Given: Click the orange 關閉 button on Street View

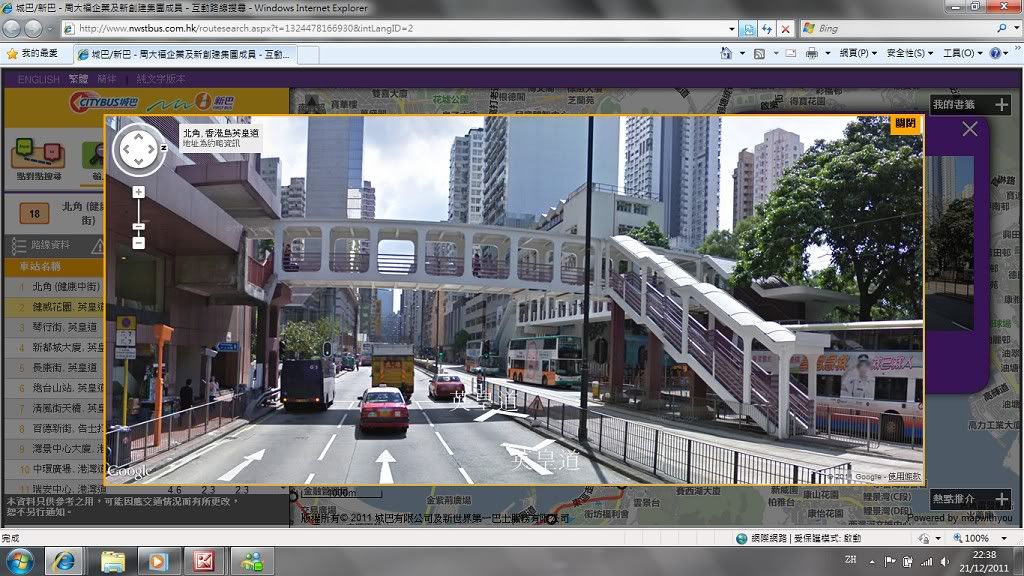Looking at the screenshot, I should point(905,123).
